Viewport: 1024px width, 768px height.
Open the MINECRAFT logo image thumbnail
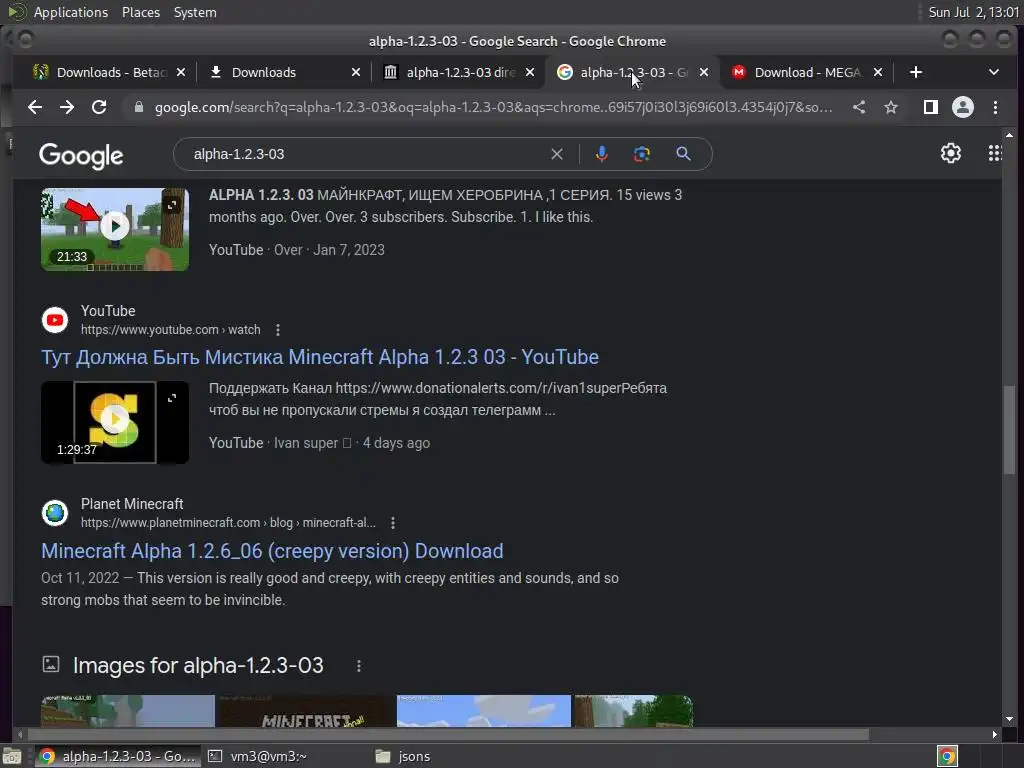[x=305, y=711]
